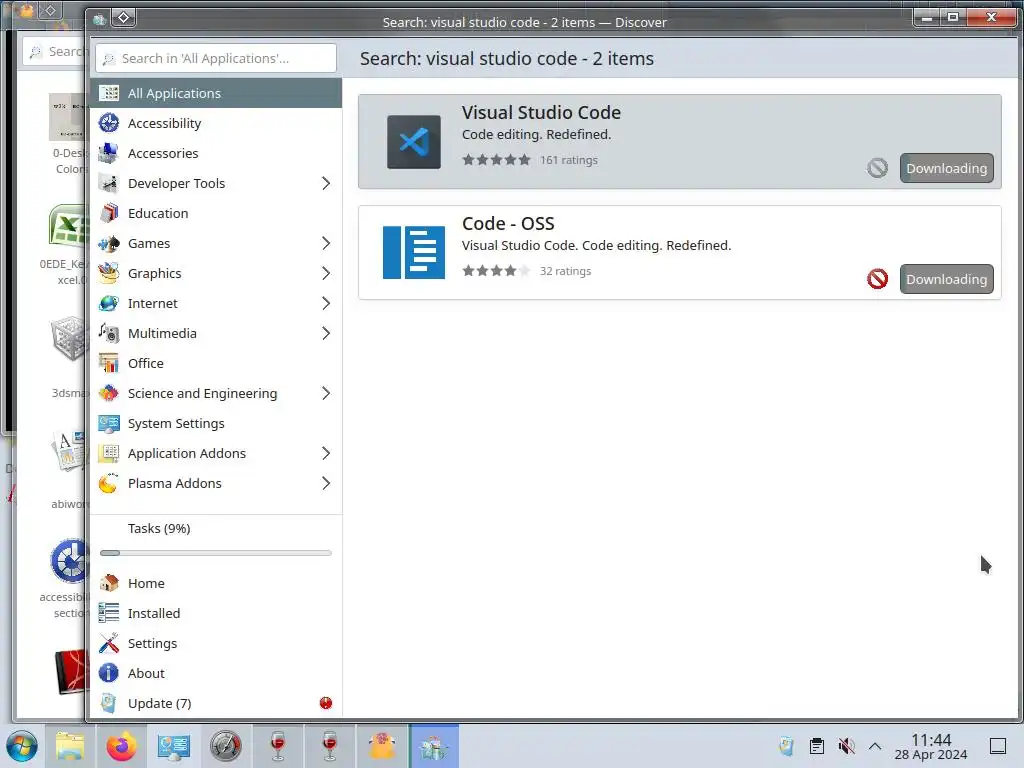Open the Education category

coord(216,214)
